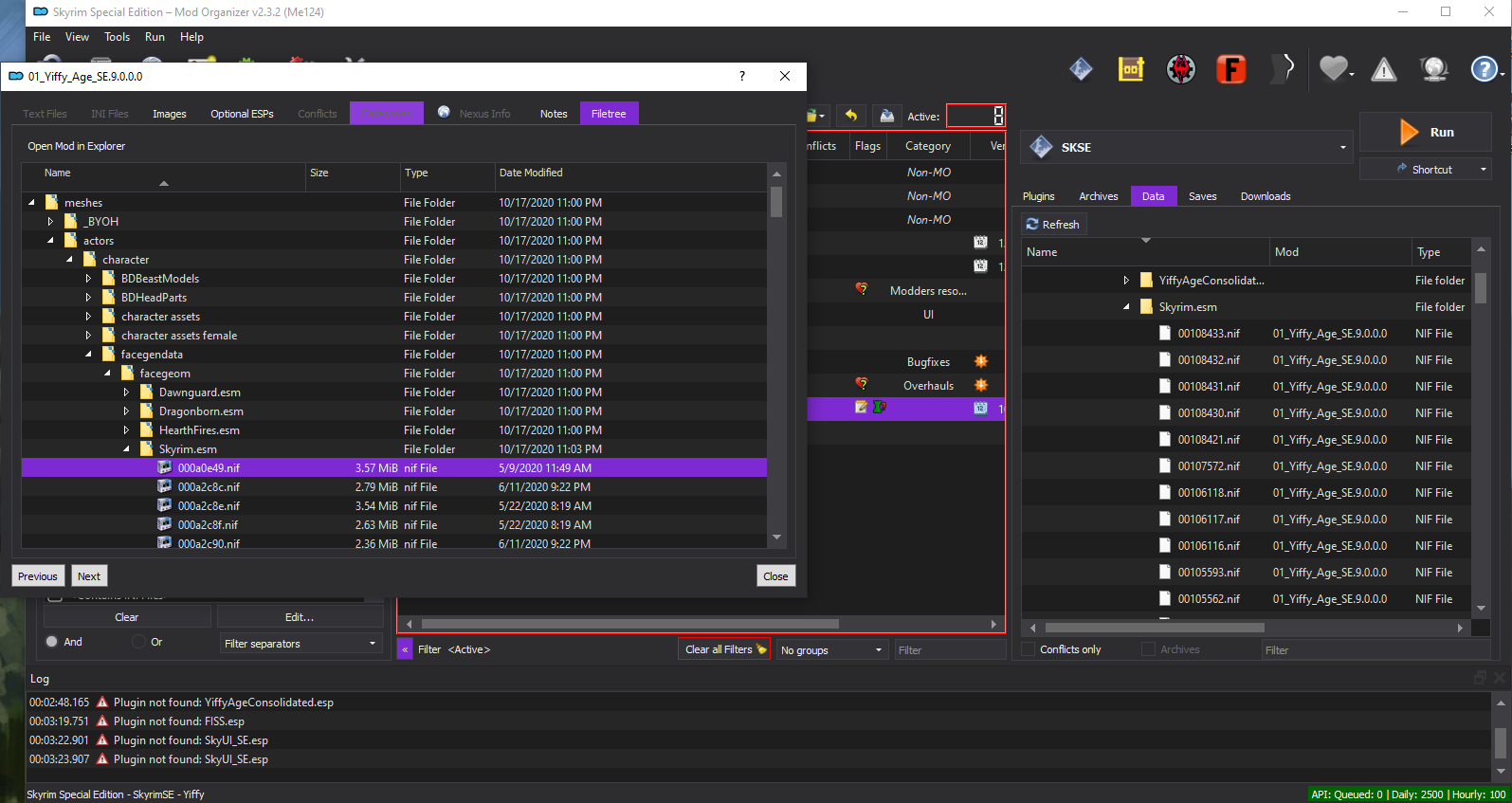Click the mod list horizontal scrollbar
The image size is (1512, 803).
pos(630,624)
